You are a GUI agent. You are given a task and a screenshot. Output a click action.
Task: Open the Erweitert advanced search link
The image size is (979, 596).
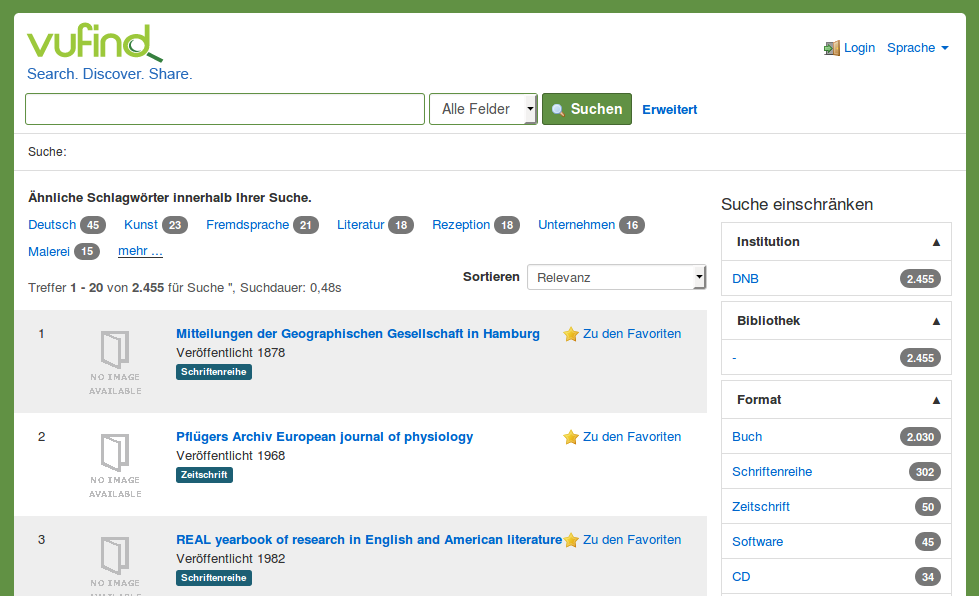(669, 110)
